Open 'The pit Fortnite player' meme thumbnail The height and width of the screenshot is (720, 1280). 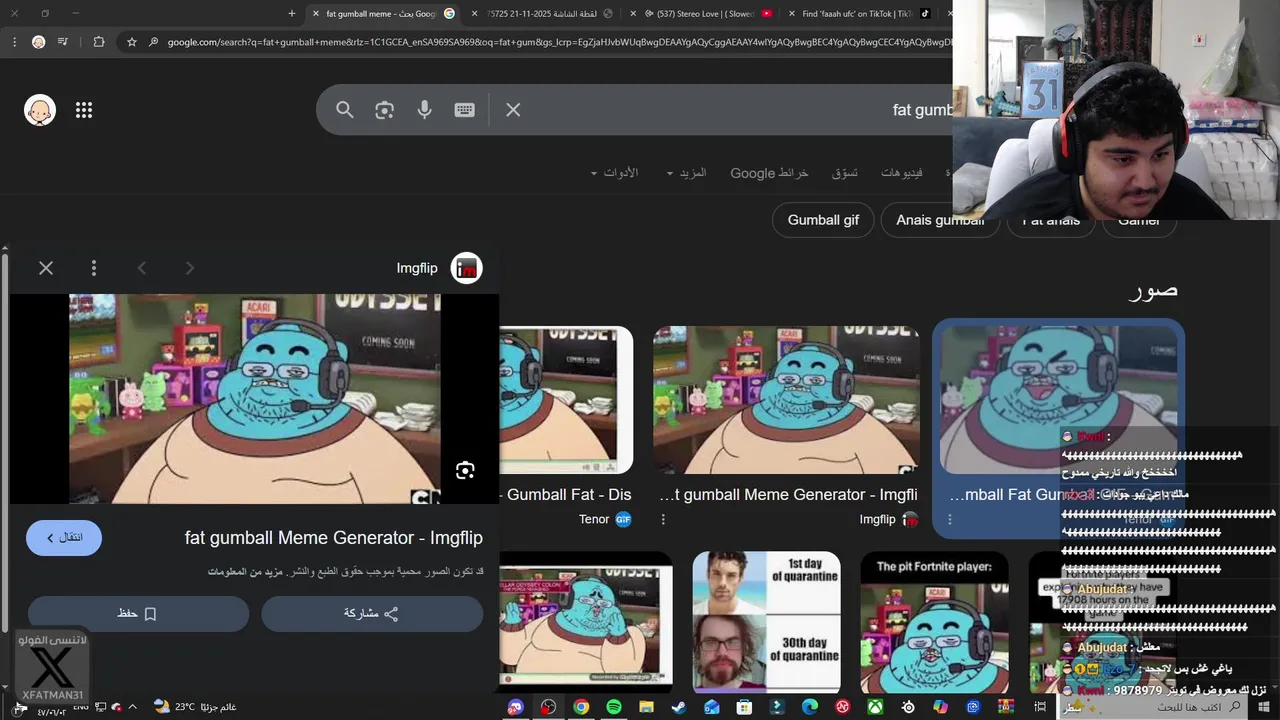(x=935, y=622)
